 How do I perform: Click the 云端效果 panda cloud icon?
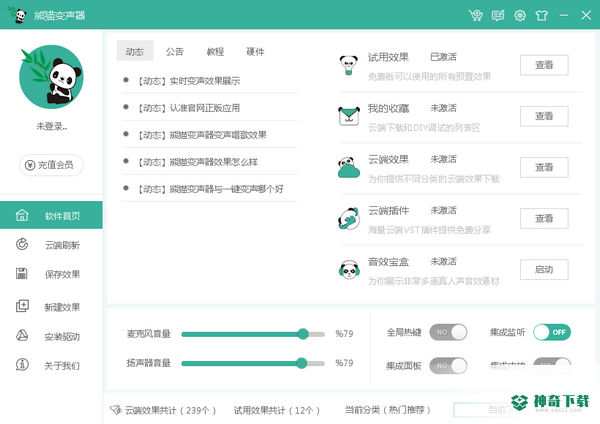349,167
